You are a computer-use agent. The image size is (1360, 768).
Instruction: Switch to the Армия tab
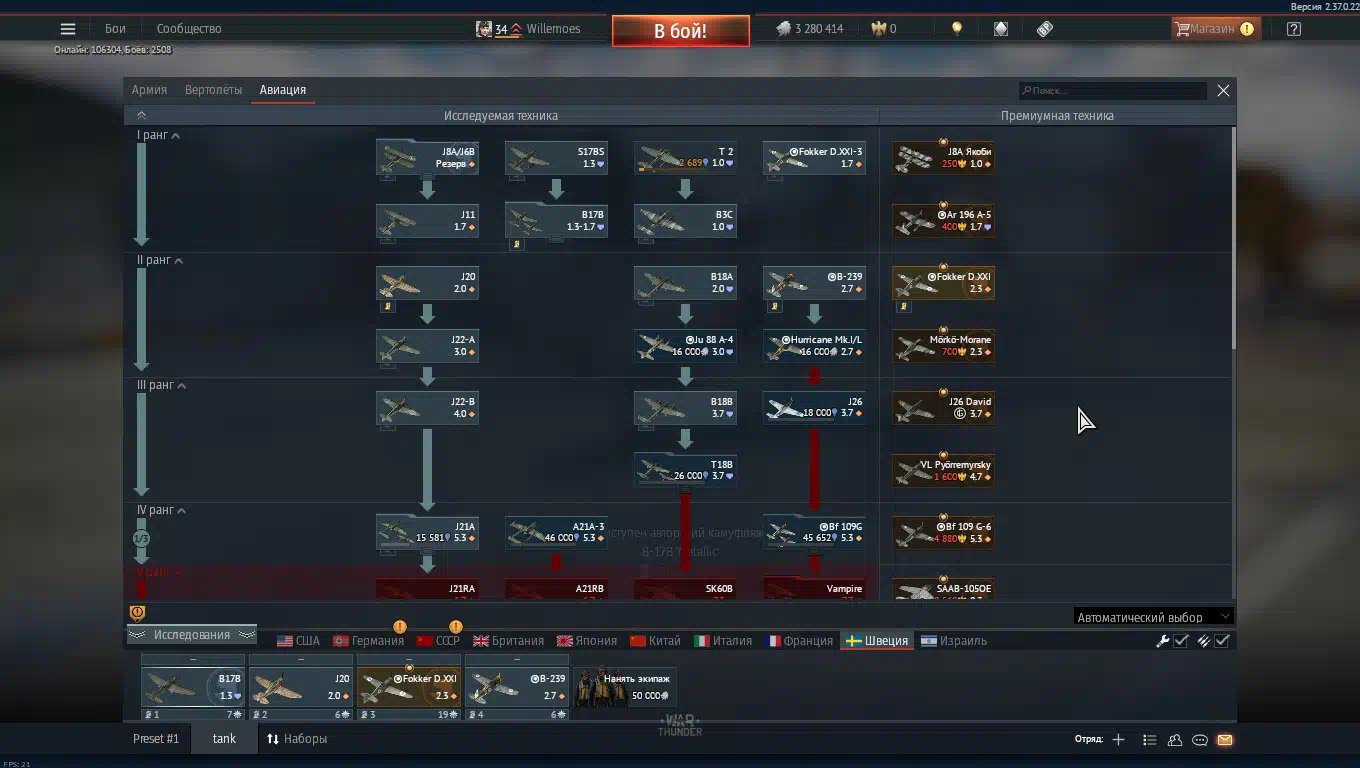149,90
